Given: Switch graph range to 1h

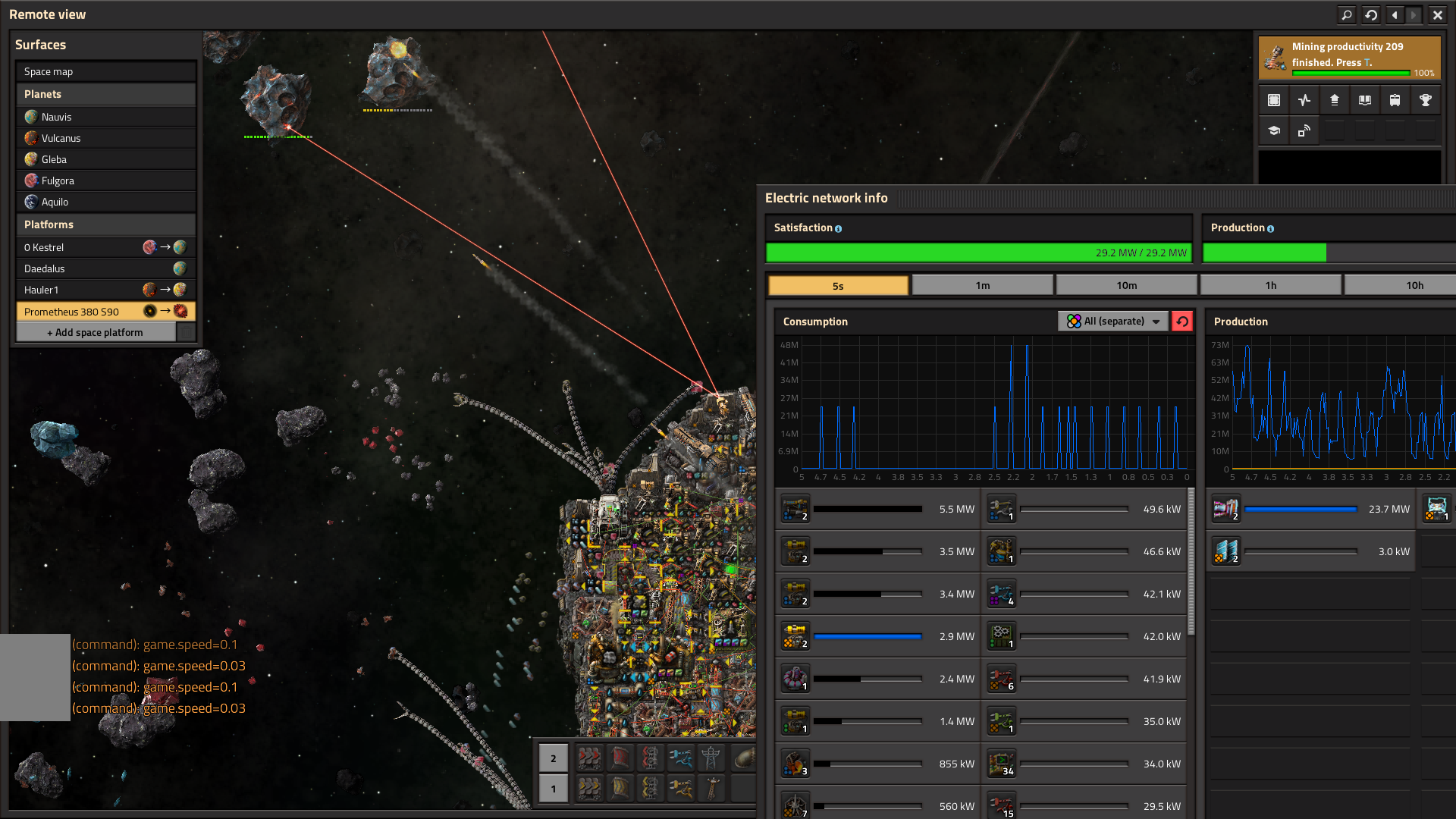Looking at the screenshot, I should [1270, 285].
